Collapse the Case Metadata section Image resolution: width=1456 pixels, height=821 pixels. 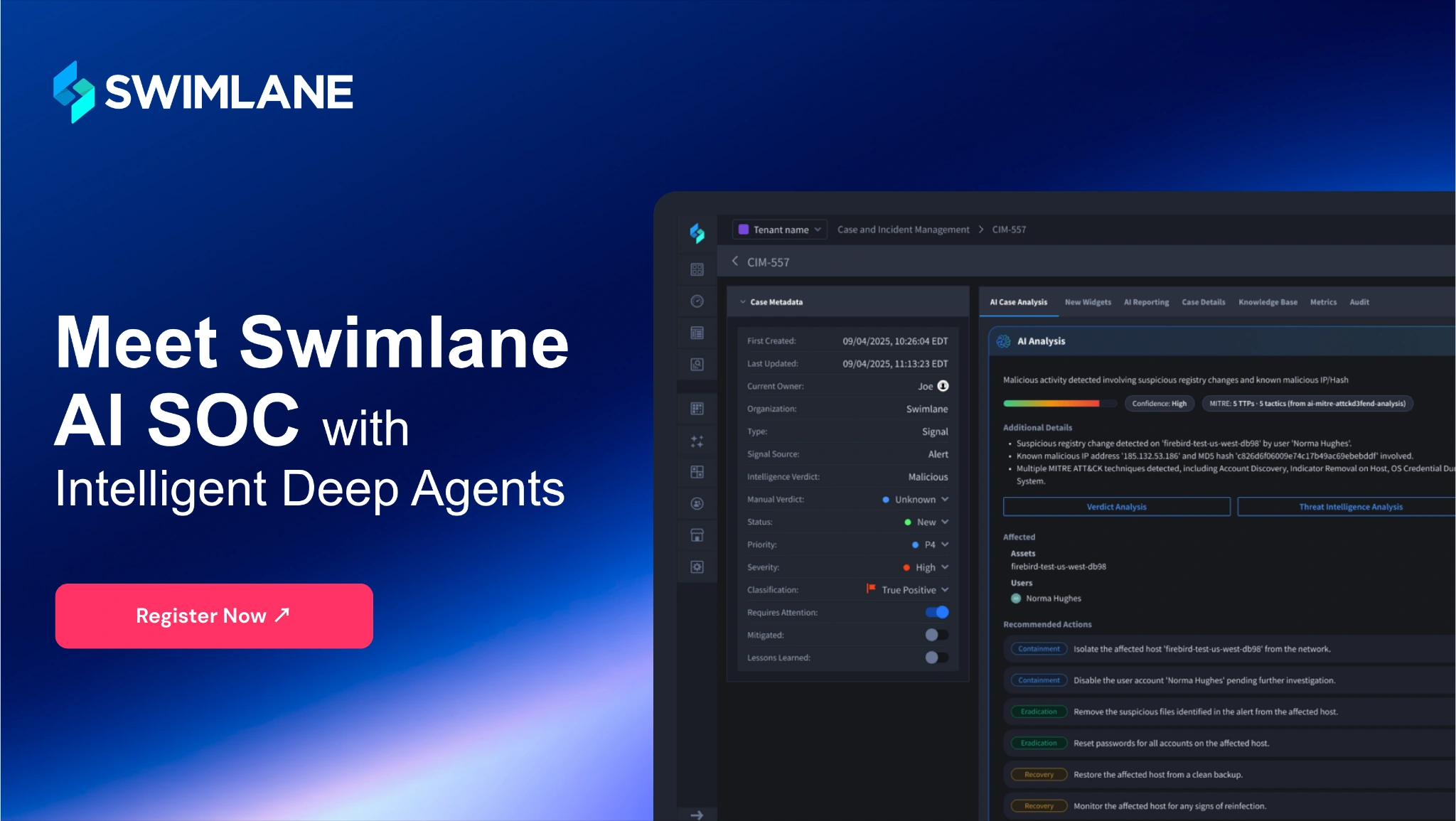tap(743, 302)
